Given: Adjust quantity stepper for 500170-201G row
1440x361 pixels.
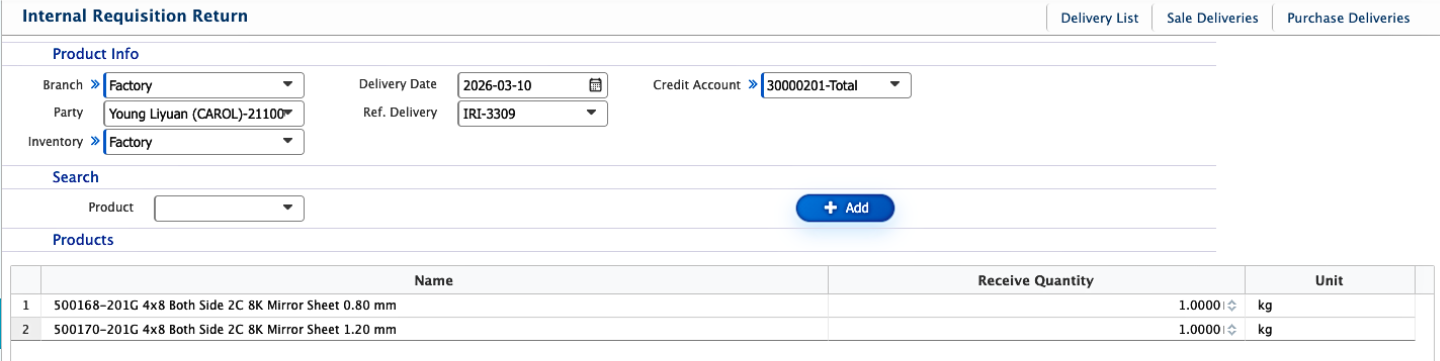Looking at the screenshot, I should tap(1233, 330).
